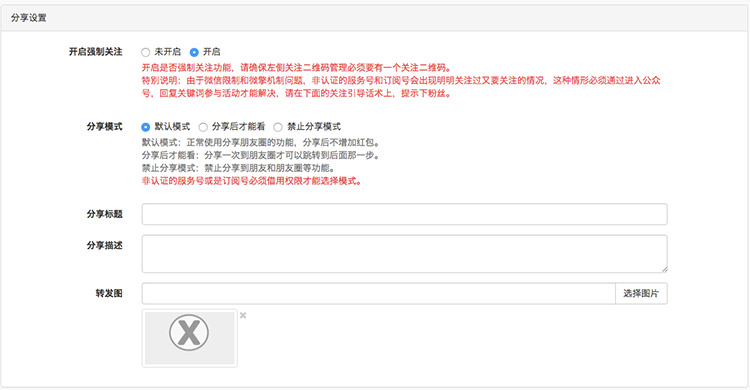Choose the 默认模式 share mode

146,127
